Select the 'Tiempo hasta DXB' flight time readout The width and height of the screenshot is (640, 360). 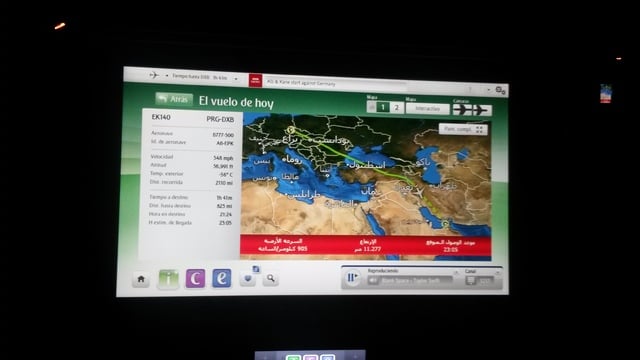click(x=200, y=77)
